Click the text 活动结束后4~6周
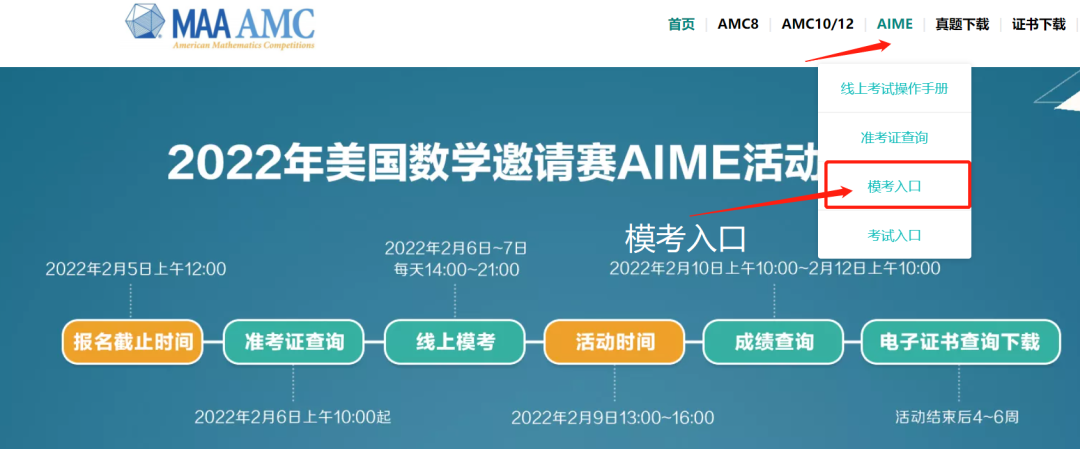 click(957, 417)
